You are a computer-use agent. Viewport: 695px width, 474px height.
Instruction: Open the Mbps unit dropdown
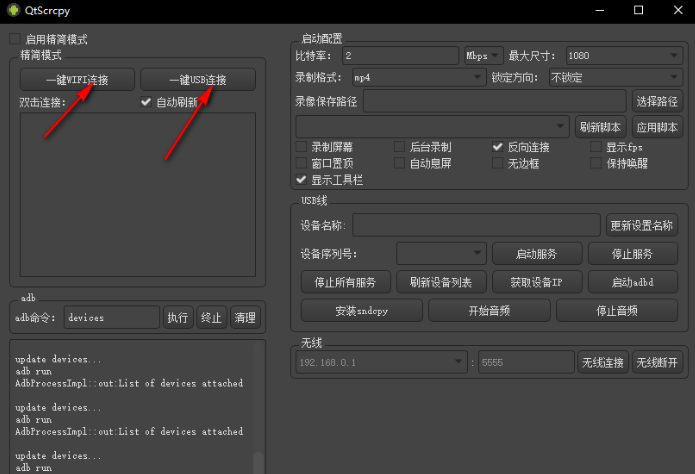pyautogui.click(x=484, y=56)
